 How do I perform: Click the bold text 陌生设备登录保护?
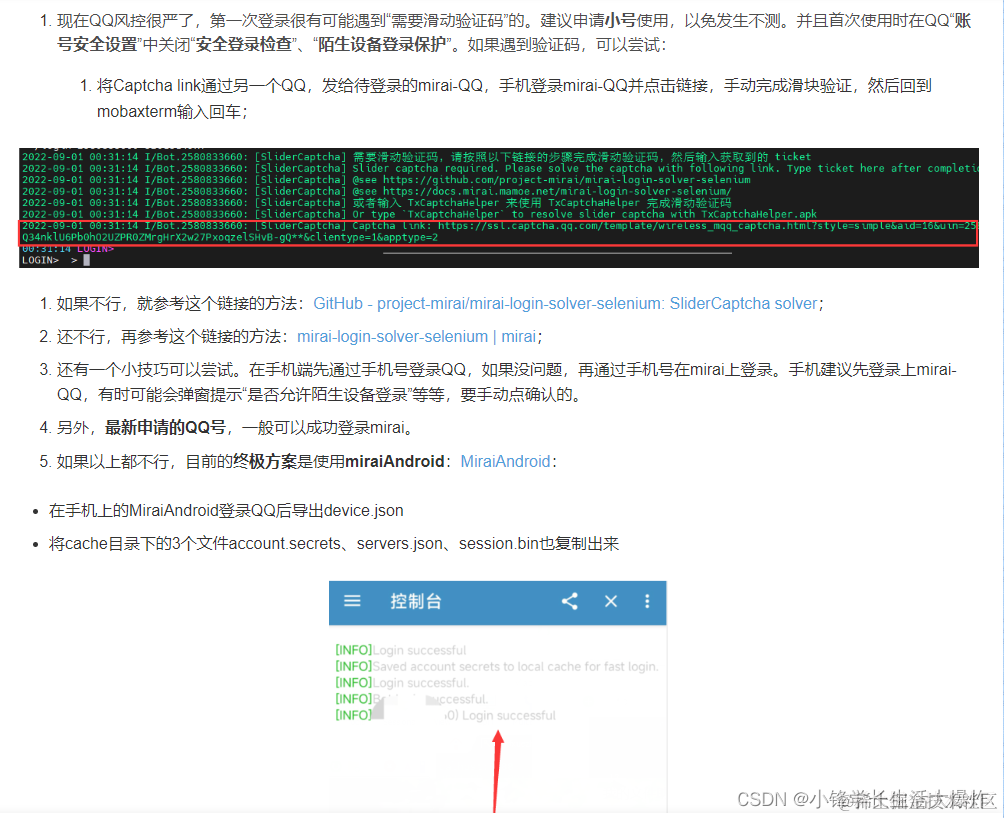tap(382, 45)
